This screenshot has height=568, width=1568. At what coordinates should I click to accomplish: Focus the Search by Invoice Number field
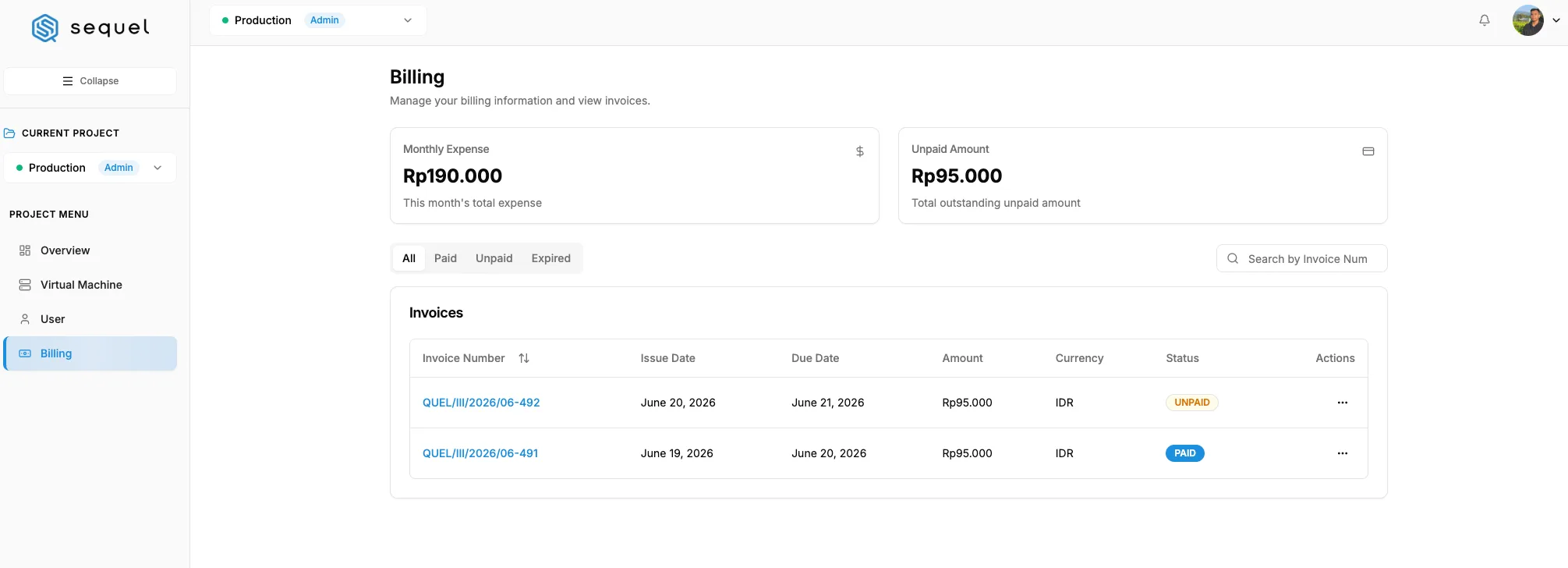[x=1302, y=258]
